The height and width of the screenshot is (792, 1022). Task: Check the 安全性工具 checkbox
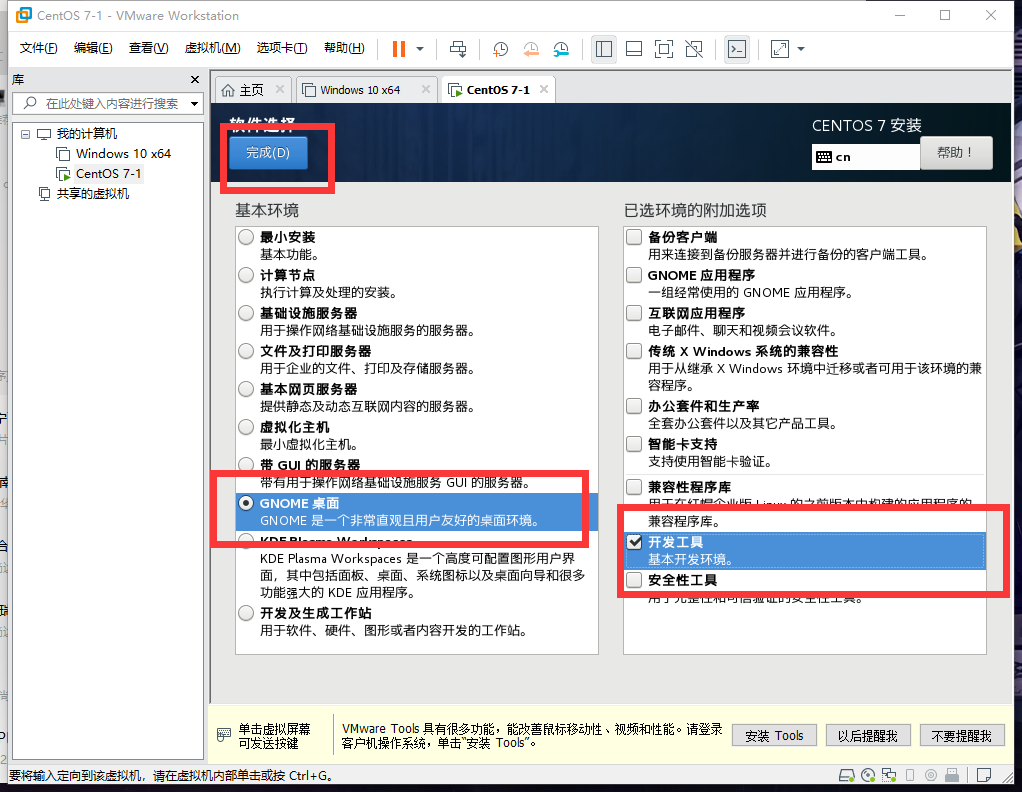[x=634, y=579]
